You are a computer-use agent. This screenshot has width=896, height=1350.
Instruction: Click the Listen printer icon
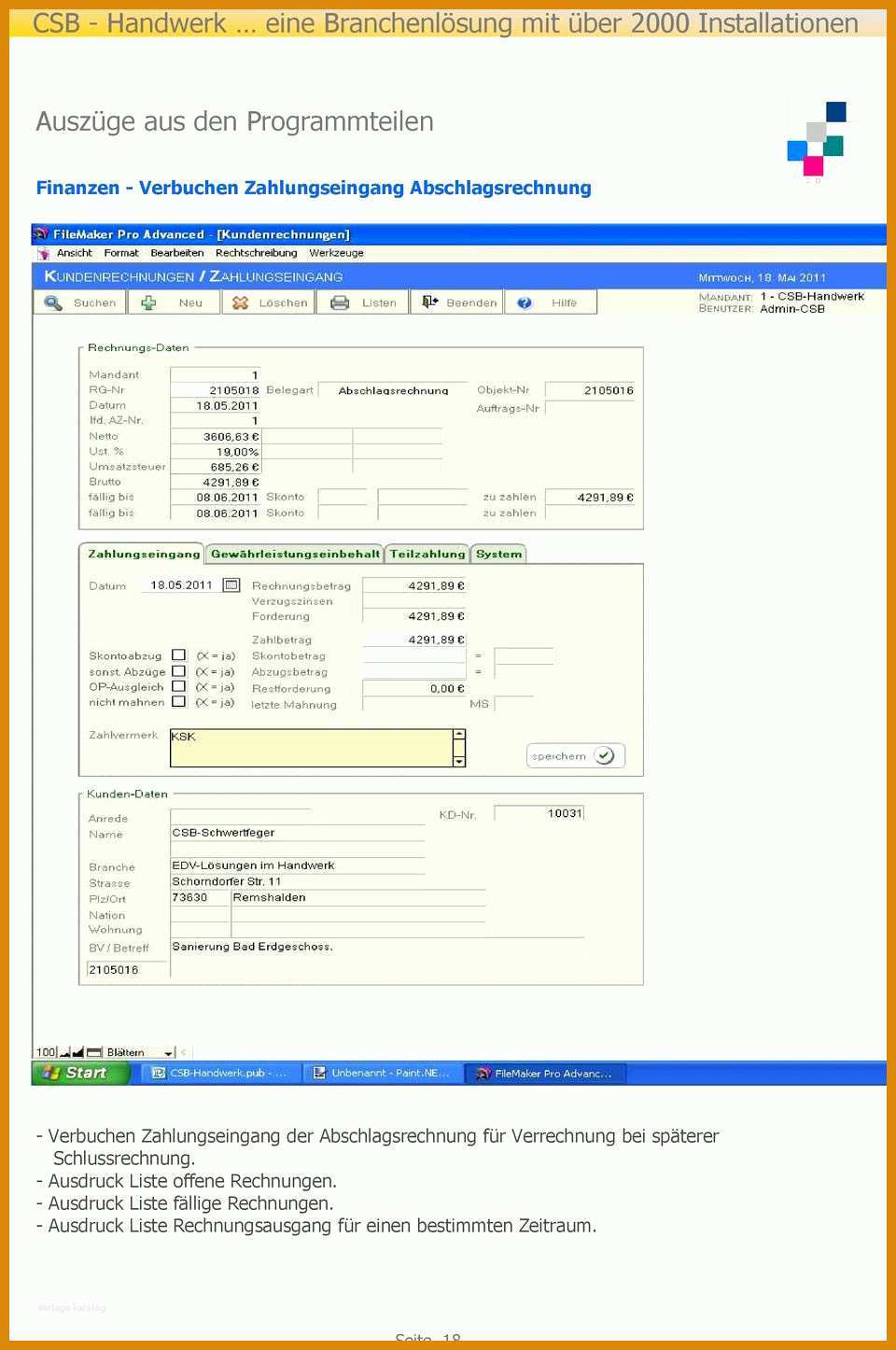[x=340, y=302]
